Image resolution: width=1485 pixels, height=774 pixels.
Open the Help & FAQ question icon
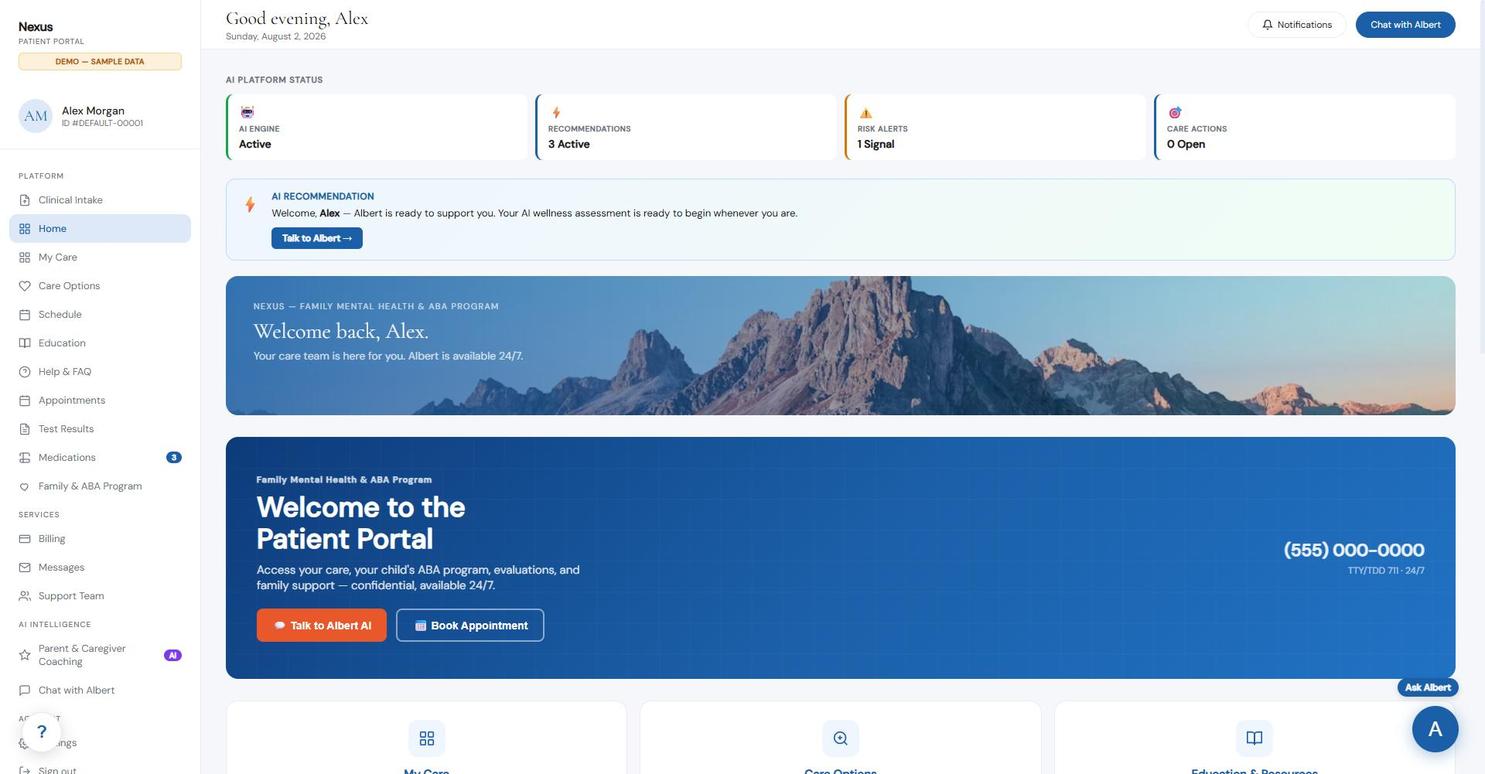[25, 372]
